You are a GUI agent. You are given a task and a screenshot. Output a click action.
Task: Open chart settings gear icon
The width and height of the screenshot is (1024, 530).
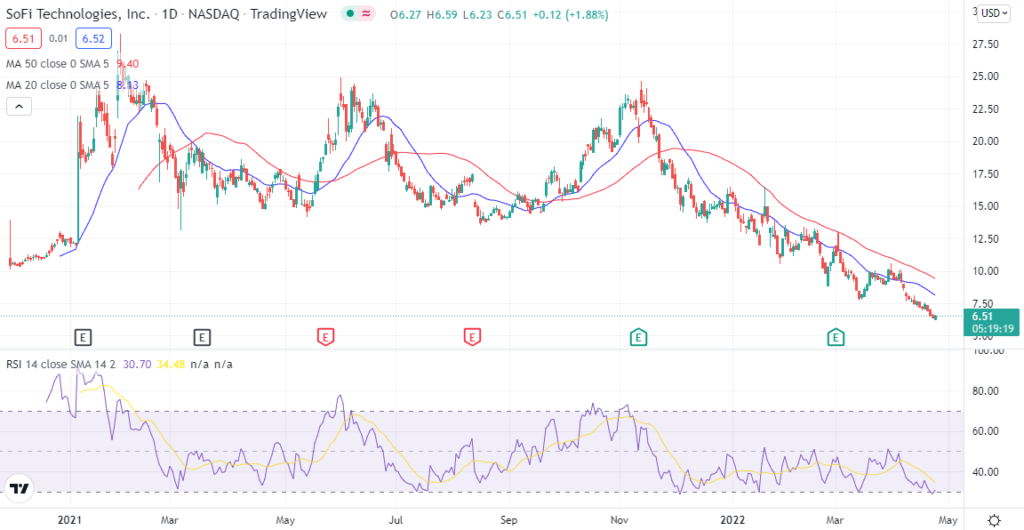click(x=992, y=521)
